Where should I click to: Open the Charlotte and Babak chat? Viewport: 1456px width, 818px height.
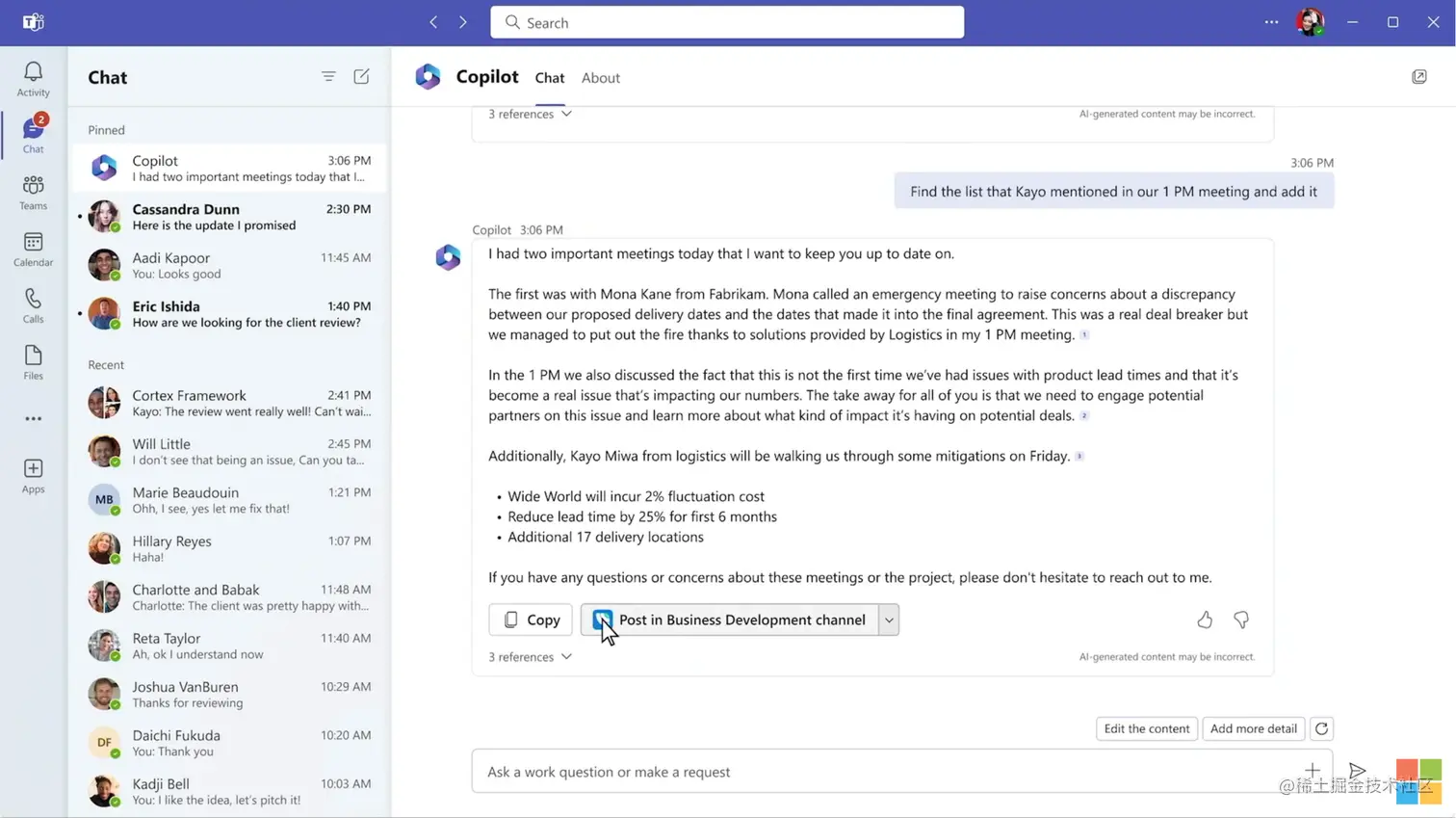click(x=230, y=596)
